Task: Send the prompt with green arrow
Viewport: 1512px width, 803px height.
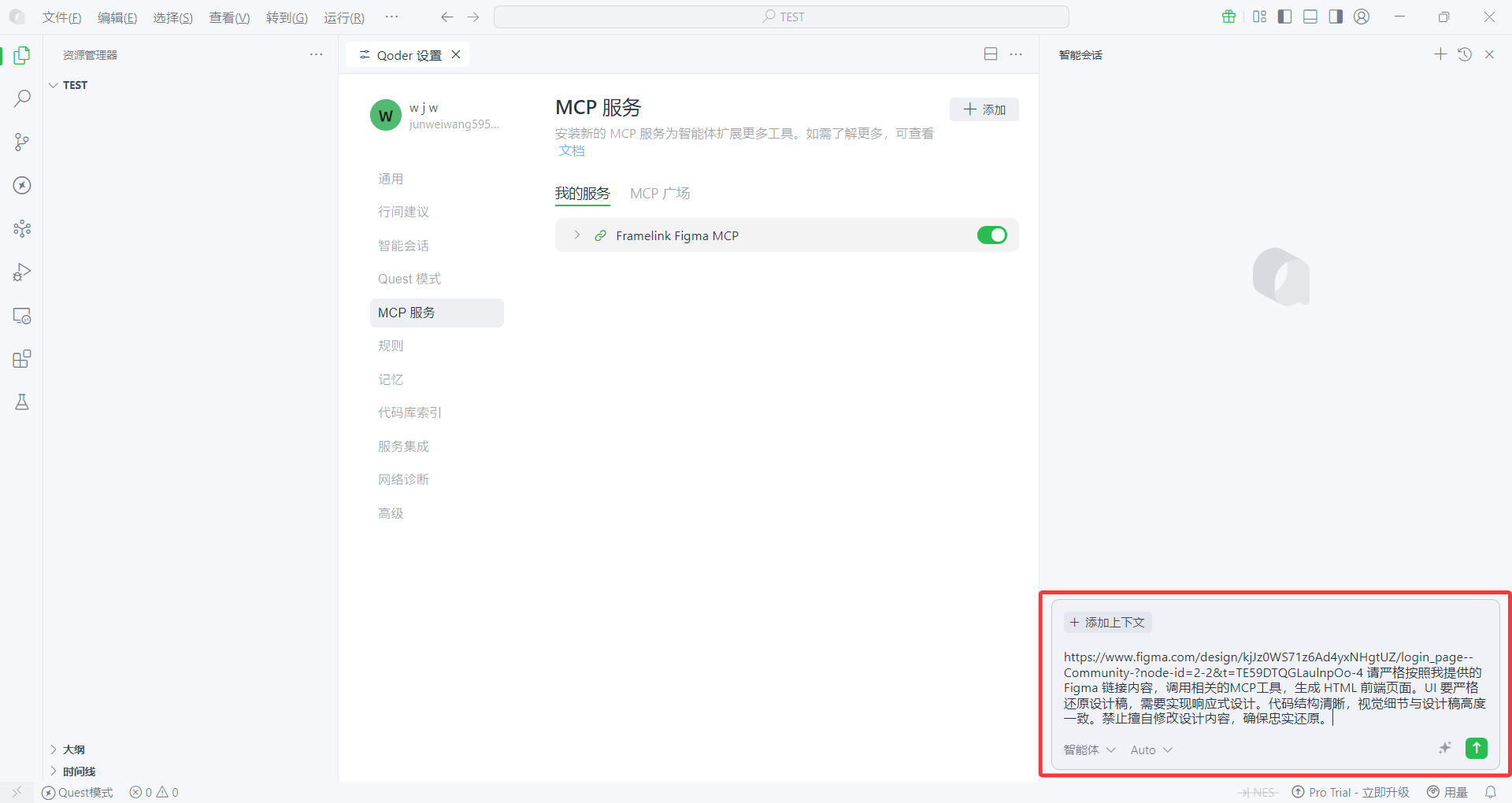Action: (1477, 749)
